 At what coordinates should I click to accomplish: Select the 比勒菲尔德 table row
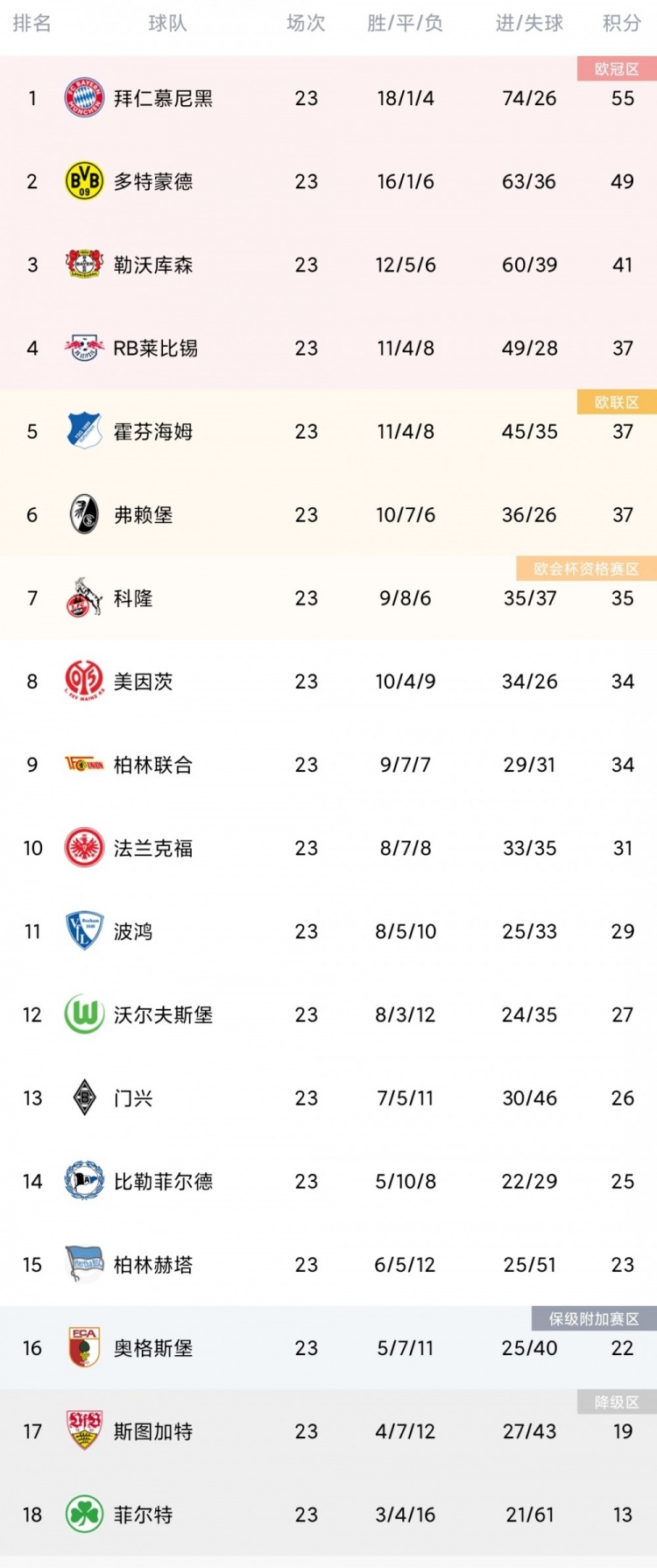coord(328,1182)
